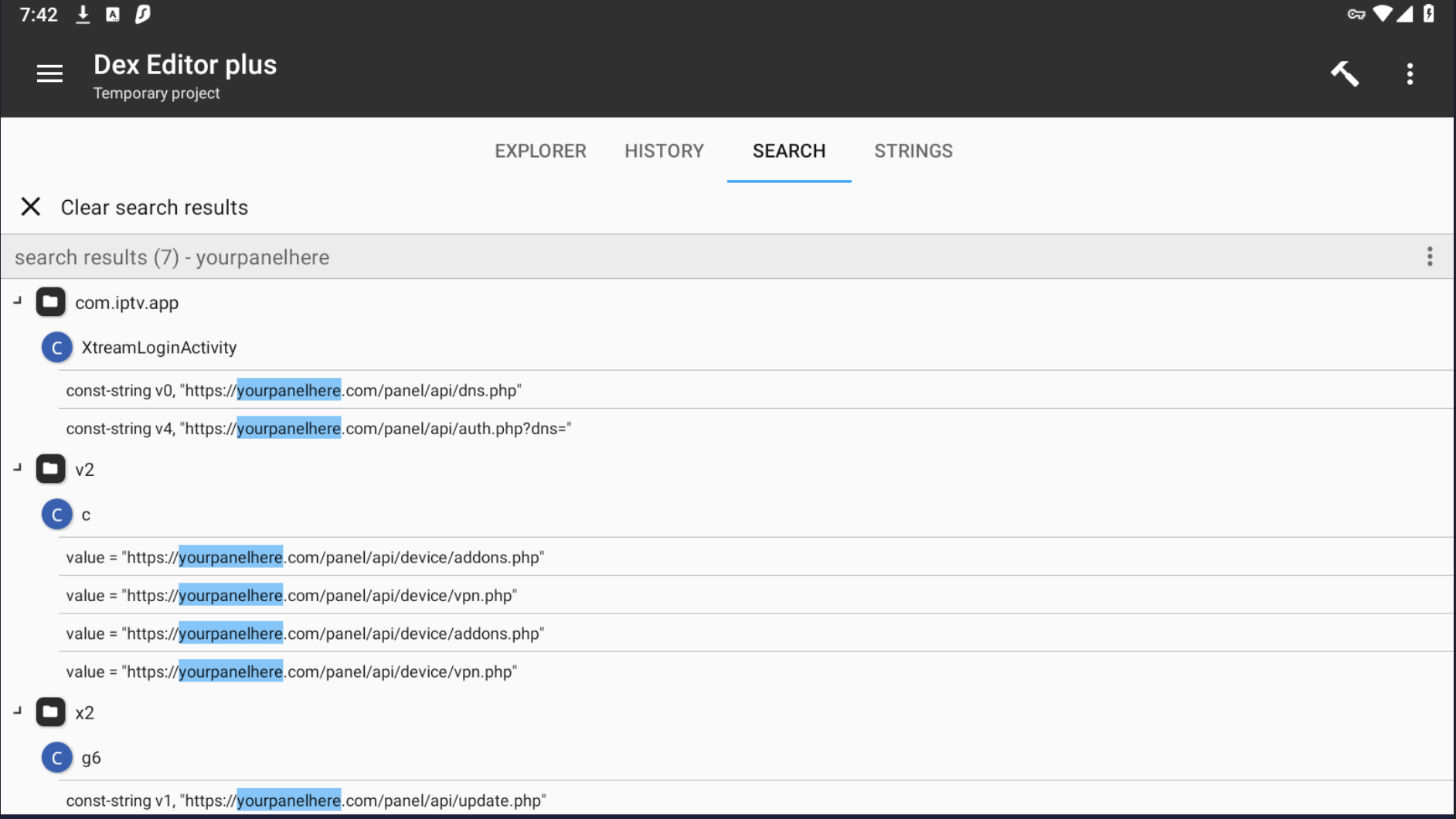This screenshot has height=819, width=1456.
Task: Tap the download icon in status bar
Action: 83,15
